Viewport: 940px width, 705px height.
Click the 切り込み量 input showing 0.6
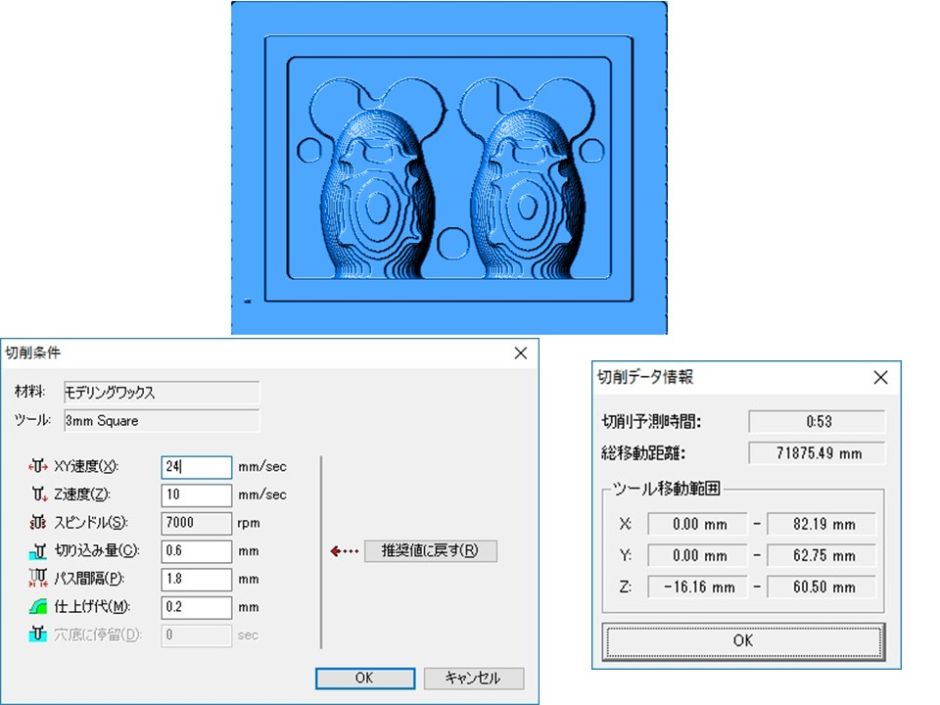click(196, 551)
